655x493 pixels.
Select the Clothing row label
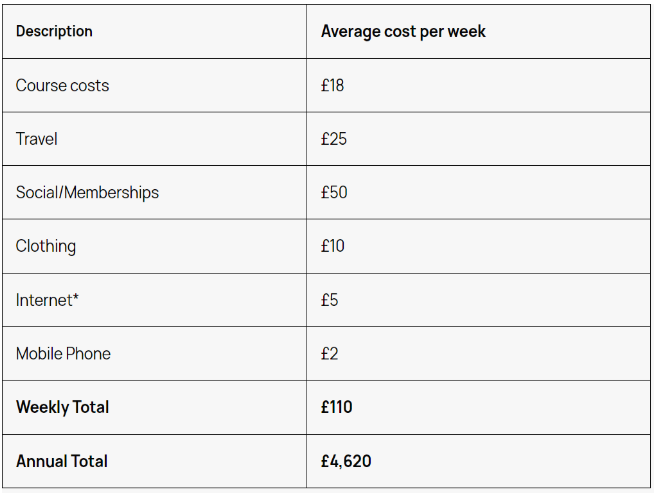[x=46, y=246]
